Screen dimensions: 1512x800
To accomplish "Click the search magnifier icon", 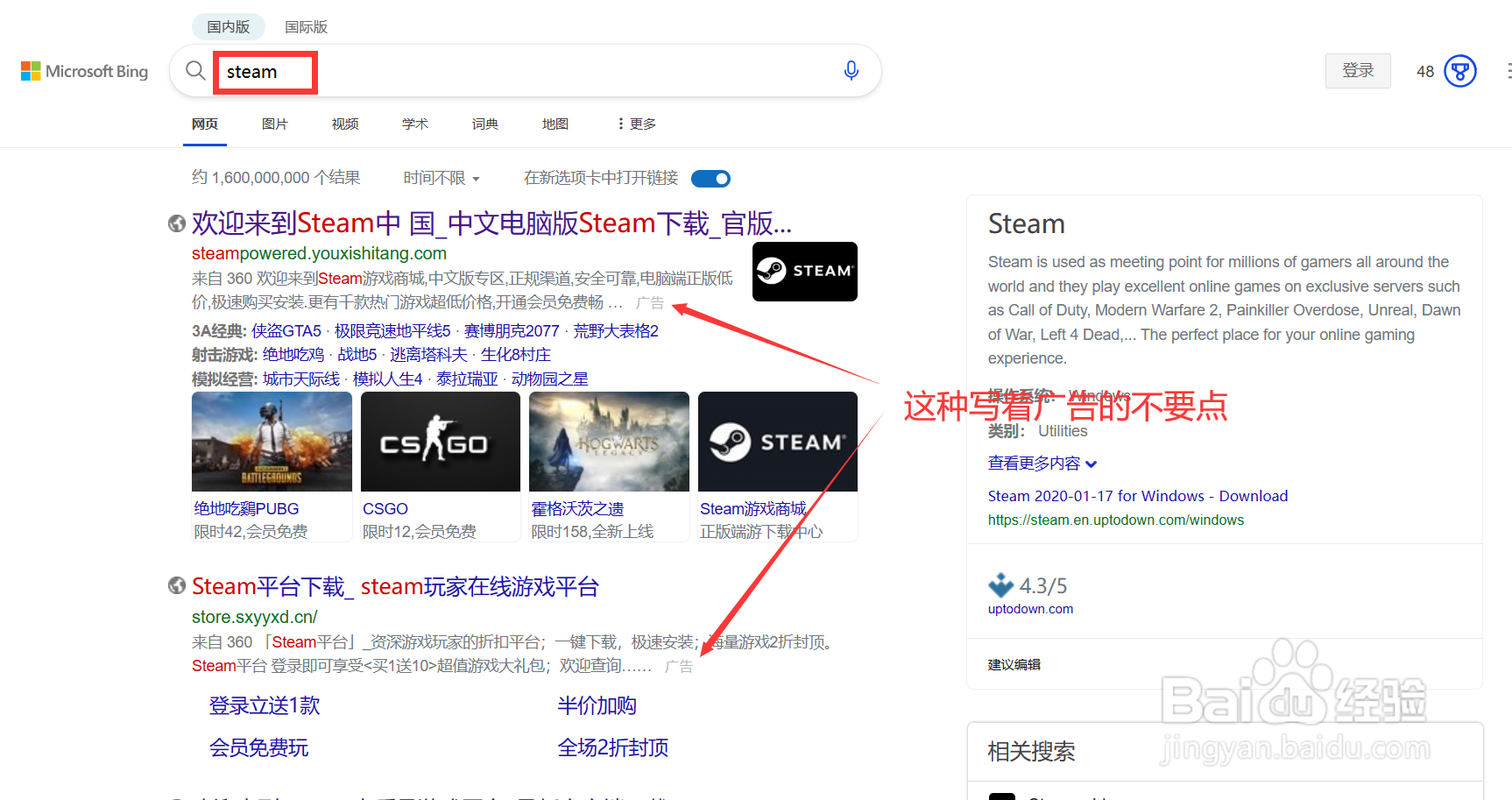I will (x=195, y=70).
